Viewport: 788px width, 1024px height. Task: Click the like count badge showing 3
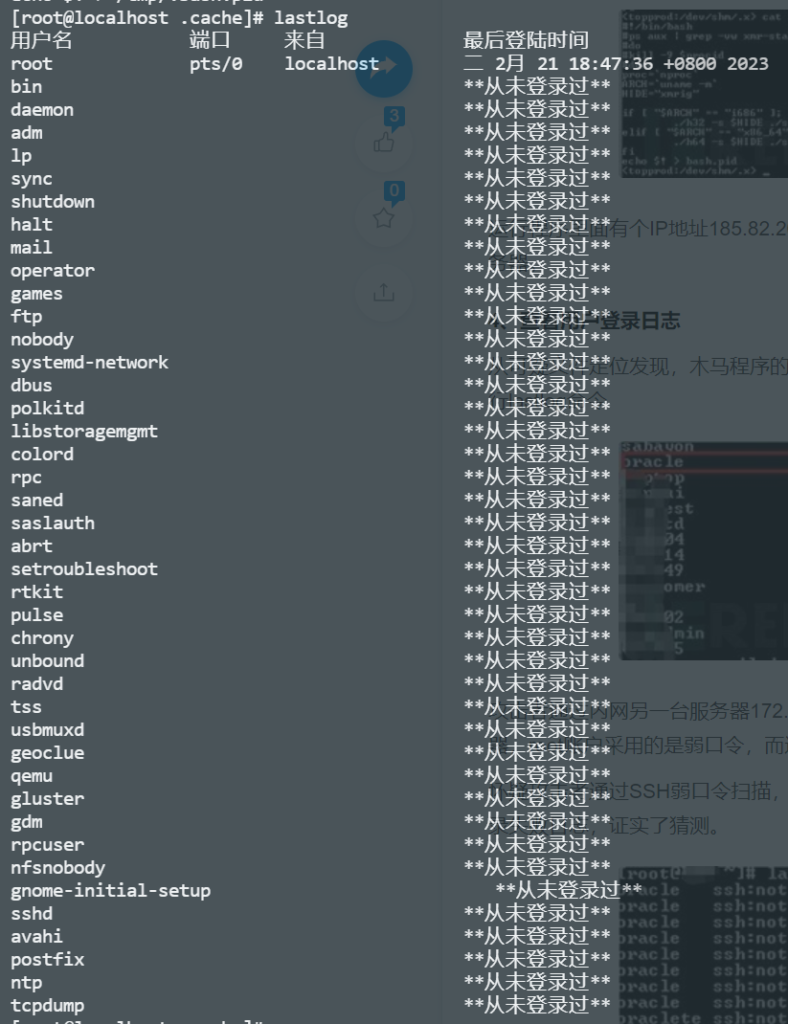[x=394, y=117]
